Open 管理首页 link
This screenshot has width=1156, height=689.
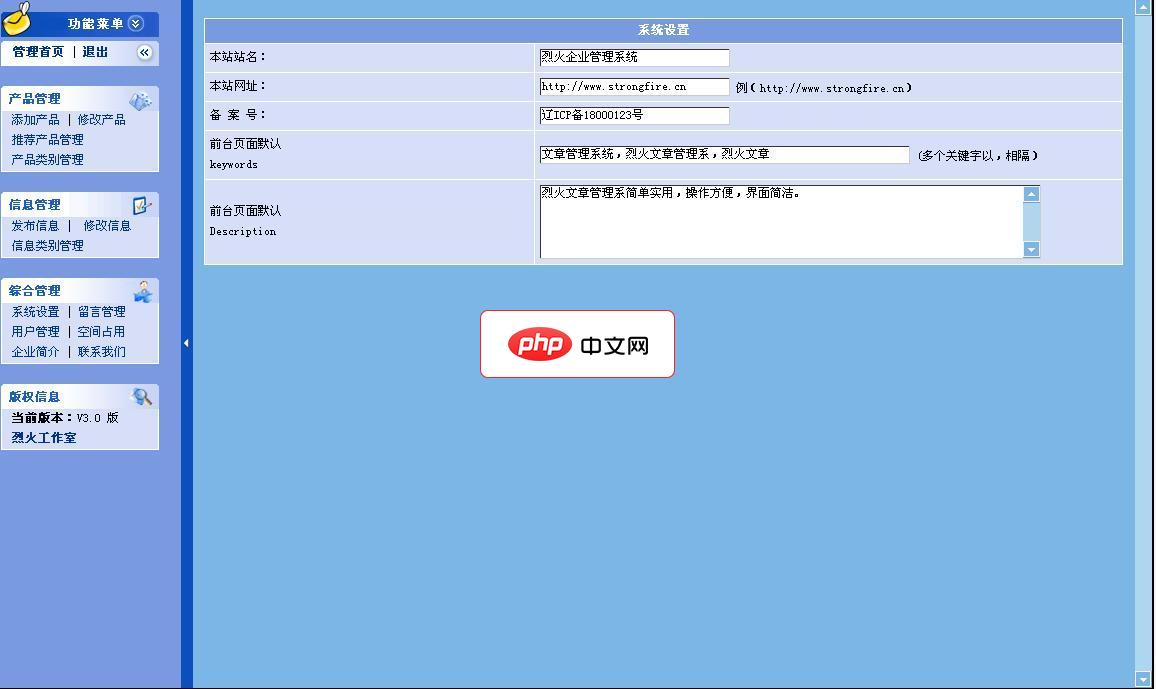tap(38, 52)
